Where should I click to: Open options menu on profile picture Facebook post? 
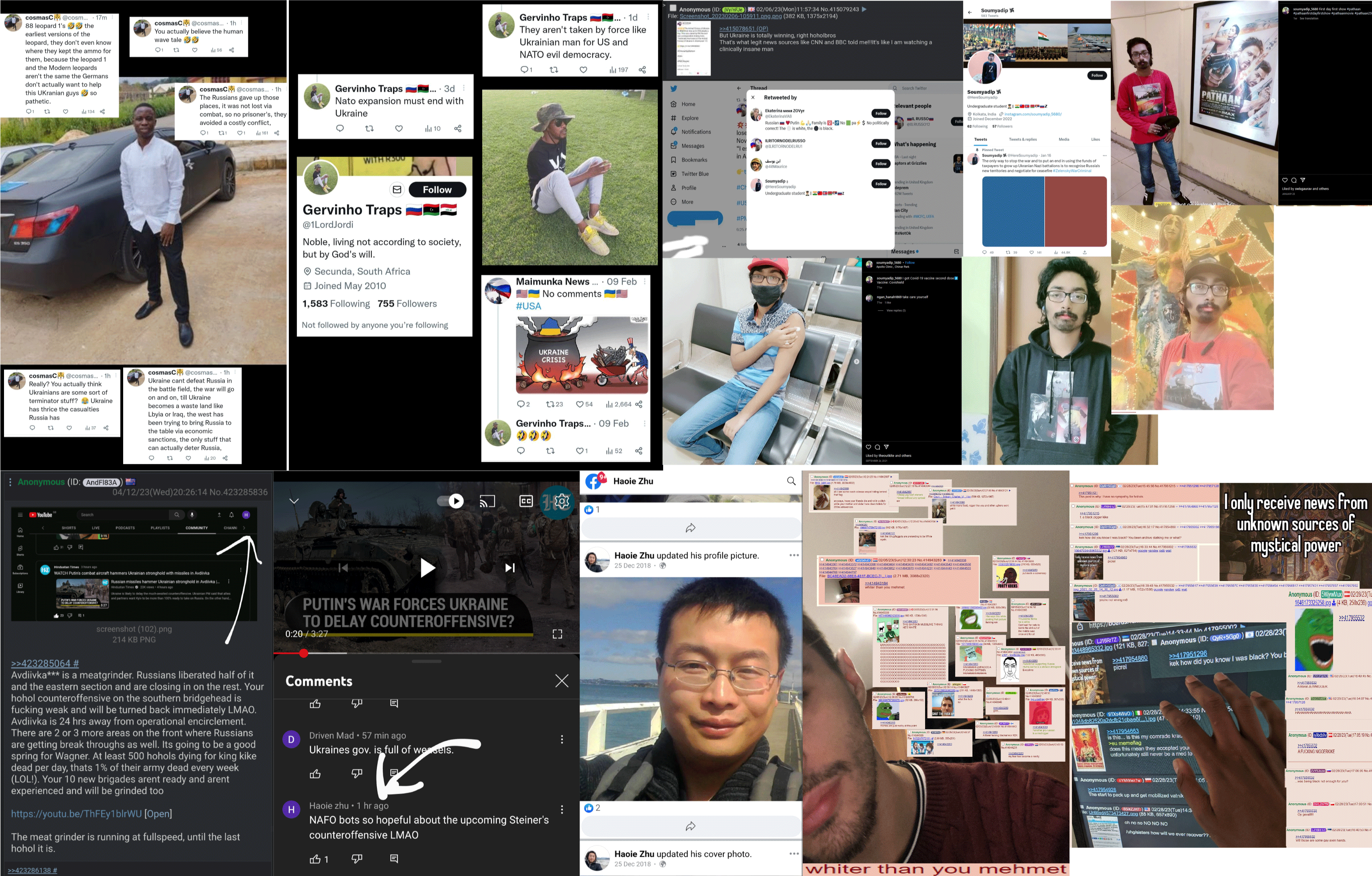[794, 555]
